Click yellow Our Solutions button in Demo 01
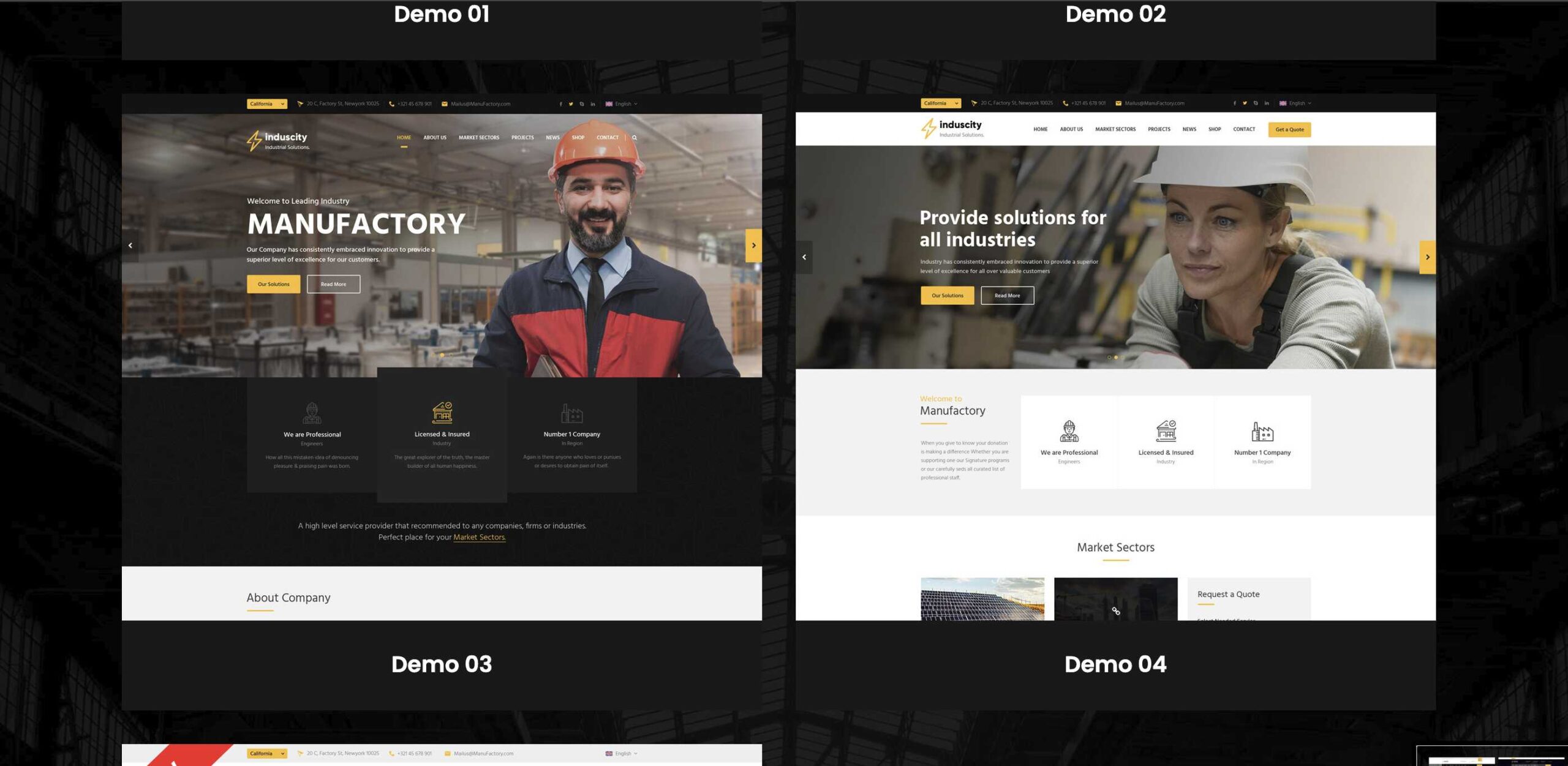This screenshot has width=1568, height=766. point(274,284)
